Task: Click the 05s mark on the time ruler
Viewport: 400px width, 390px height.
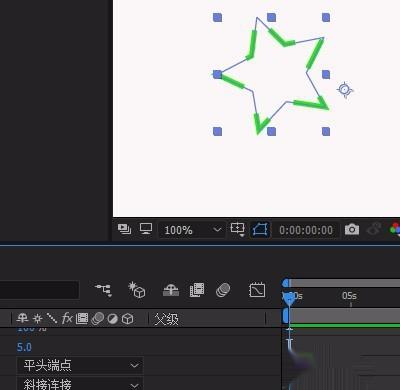Action: [x=349, y=296]
